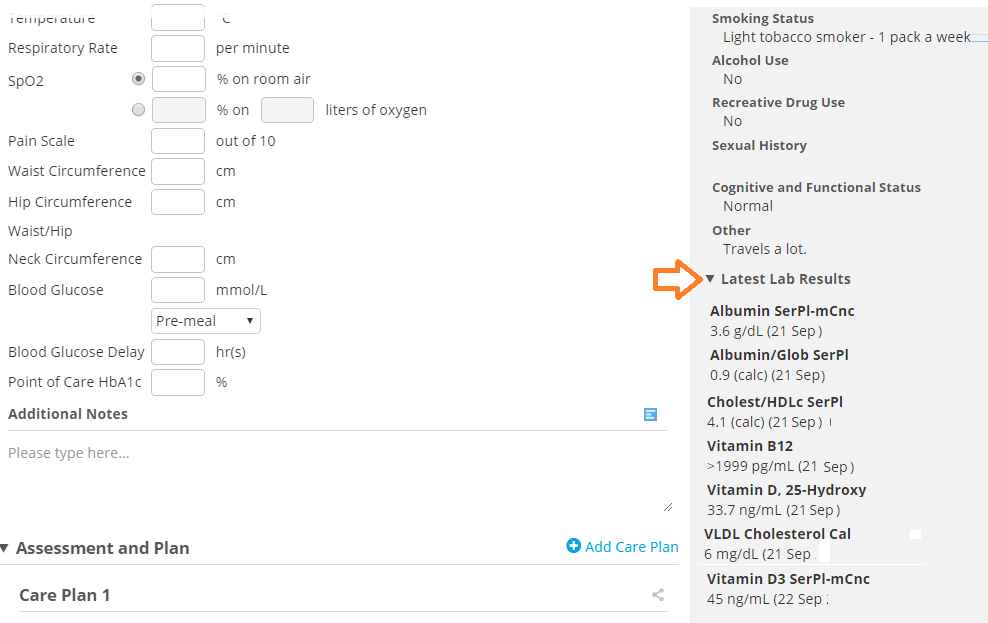Select the SpO2 on room air radio button

coord(138,79)
